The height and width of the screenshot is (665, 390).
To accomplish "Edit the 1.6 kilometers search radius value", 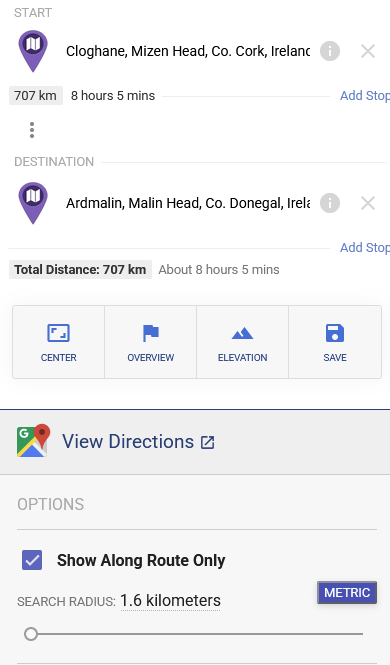I will (x=170, y=601).
